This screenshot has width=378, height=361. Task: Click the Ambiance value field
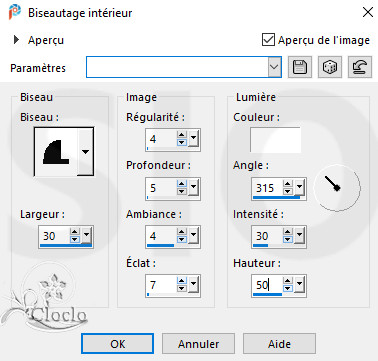161,236
